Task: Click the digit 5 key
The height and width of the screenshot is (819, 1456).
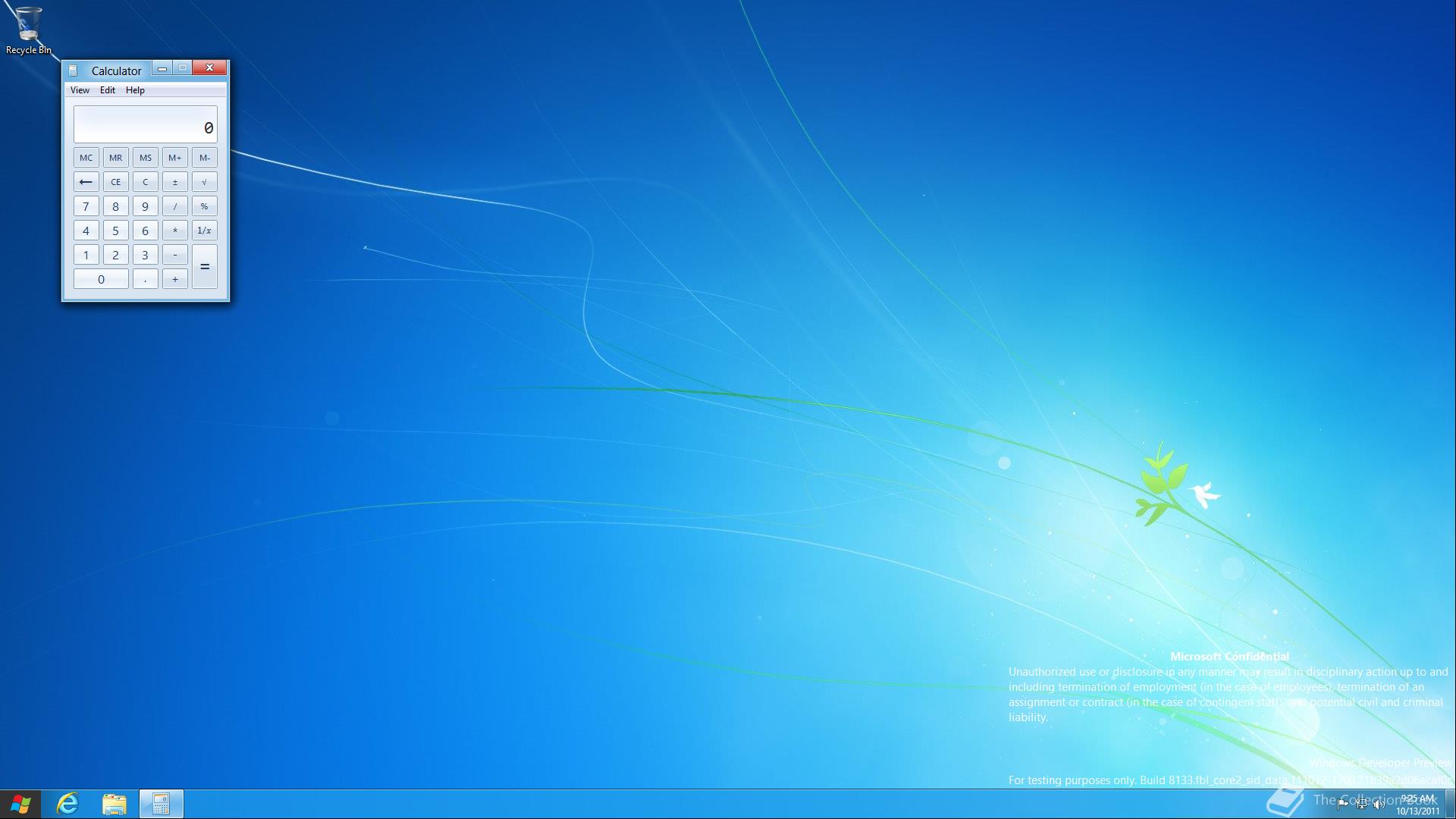Action: click(116, 231)
